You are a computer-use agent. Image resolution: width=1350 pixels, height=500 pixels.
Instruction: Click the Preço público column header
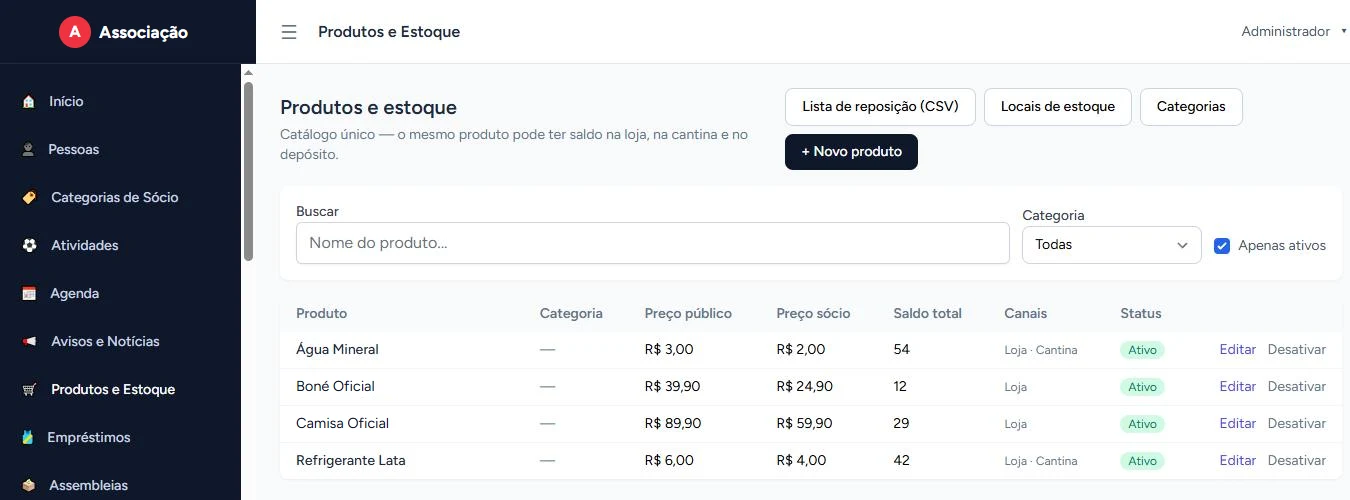click(688, 314)
